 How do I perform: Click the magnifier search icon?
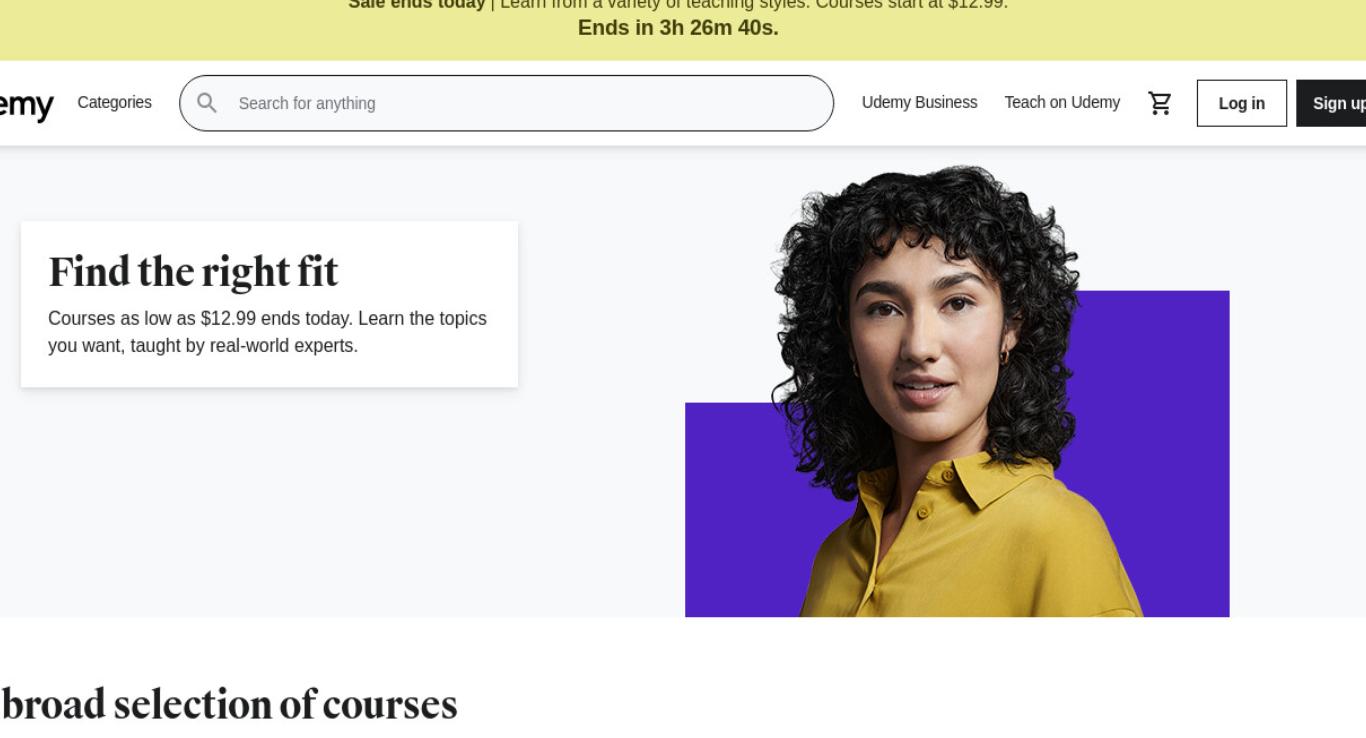207,103
